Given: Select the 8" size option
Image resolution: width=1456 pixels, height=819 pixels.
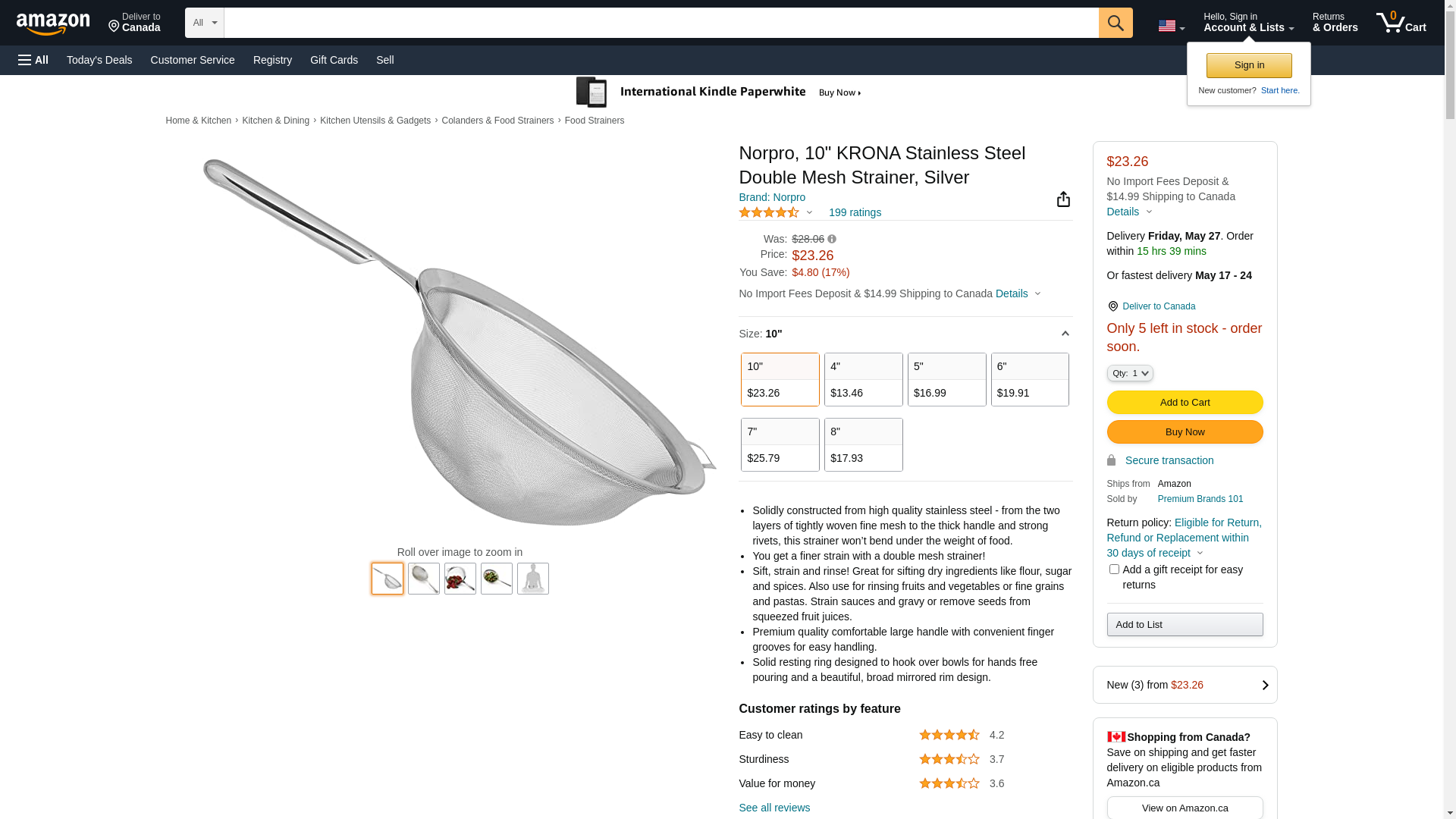Looking at the screenshot, I should [x=863, y=444].
